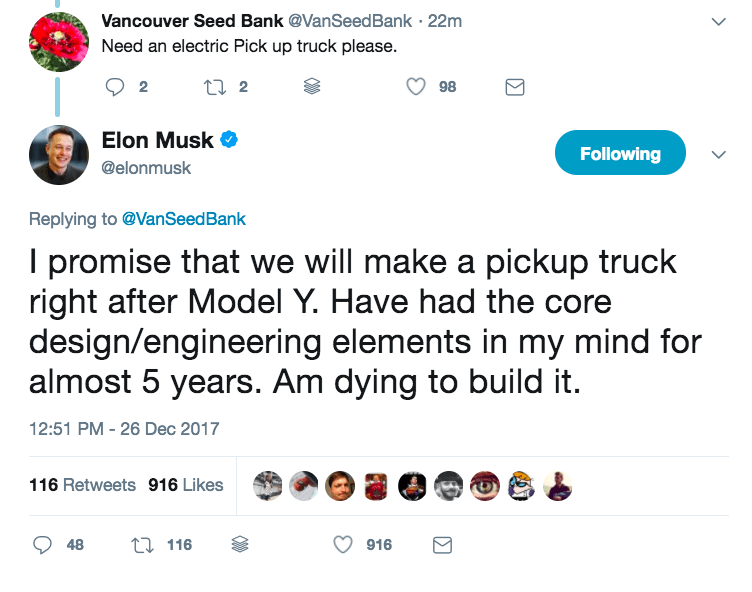Reply to the Vancouver Seed Bank tweet

(116, 87)
